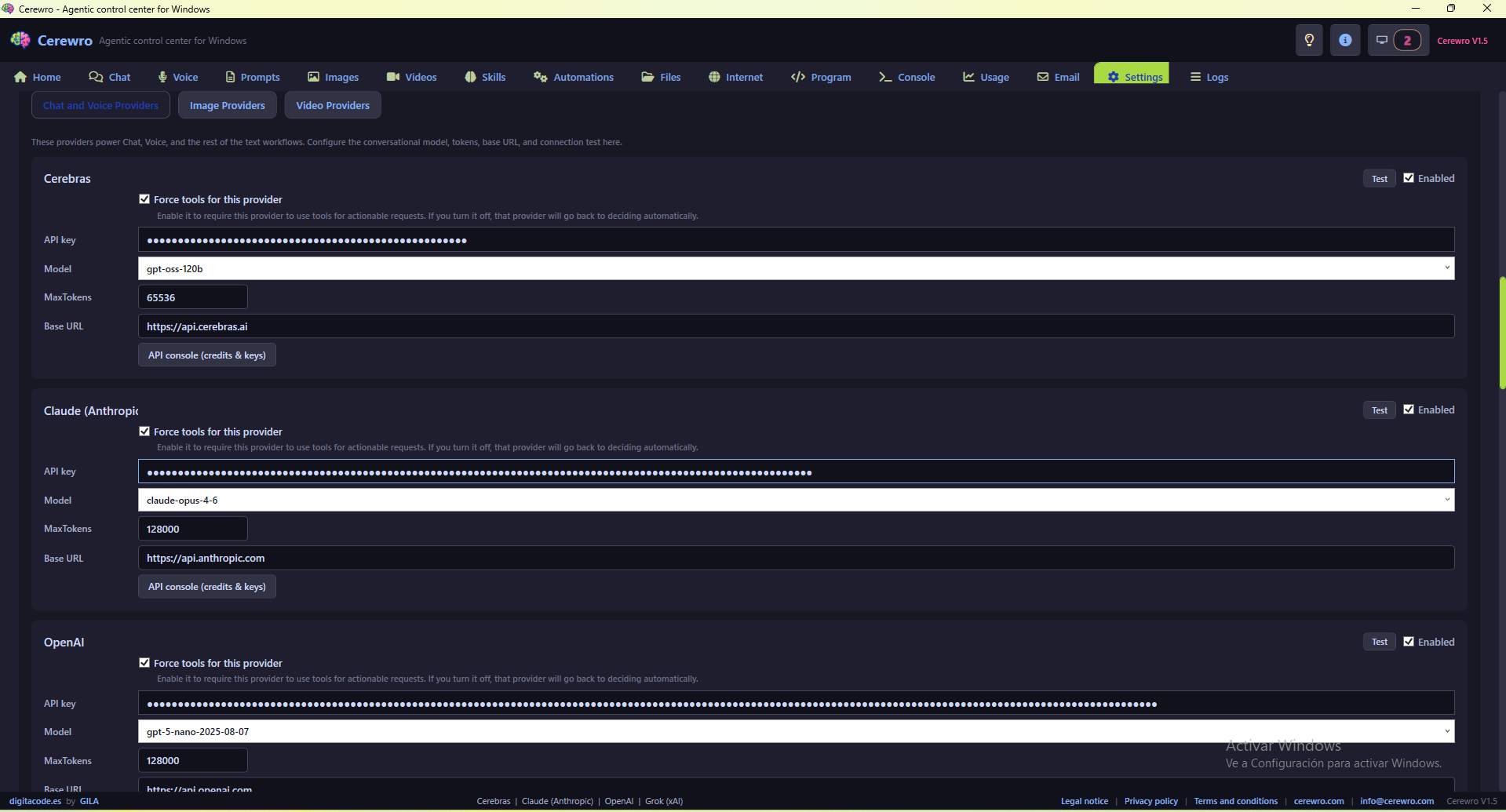Focus the OpenAI API key field
Image resolution: width=1506 pixels, height=812 pixels.
click(796, 703)
